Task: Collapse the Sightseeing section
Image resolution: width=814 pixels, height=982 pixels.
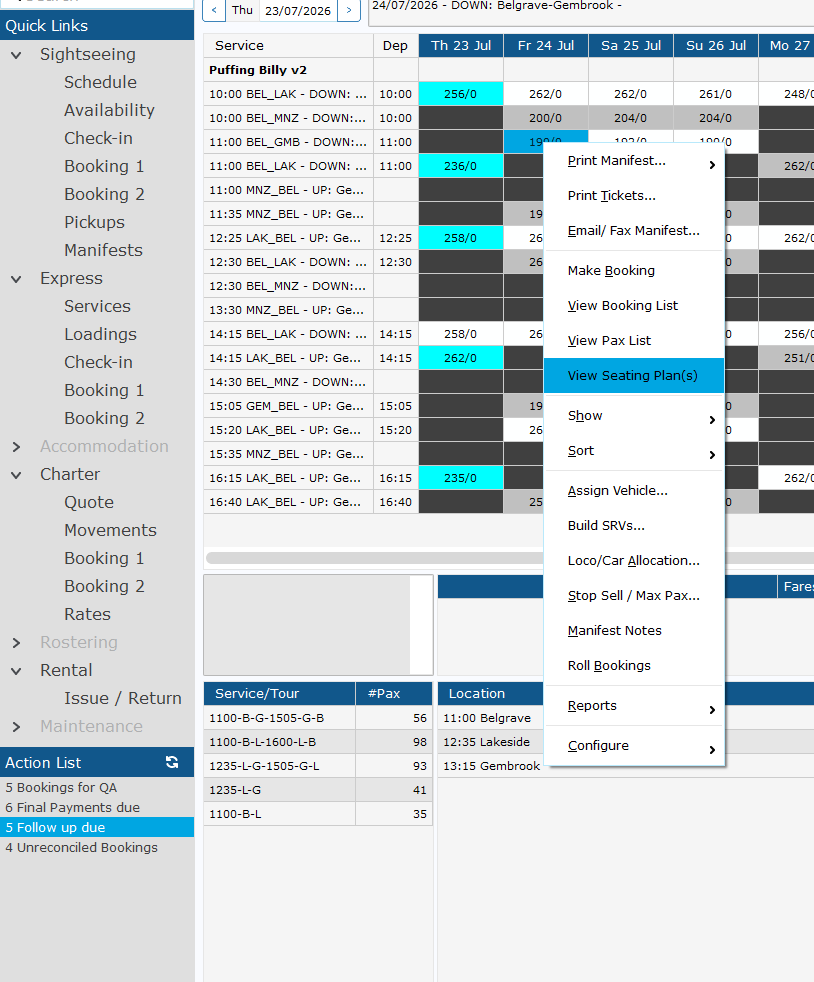Action: pyautogui.click(x=16, y=55)
